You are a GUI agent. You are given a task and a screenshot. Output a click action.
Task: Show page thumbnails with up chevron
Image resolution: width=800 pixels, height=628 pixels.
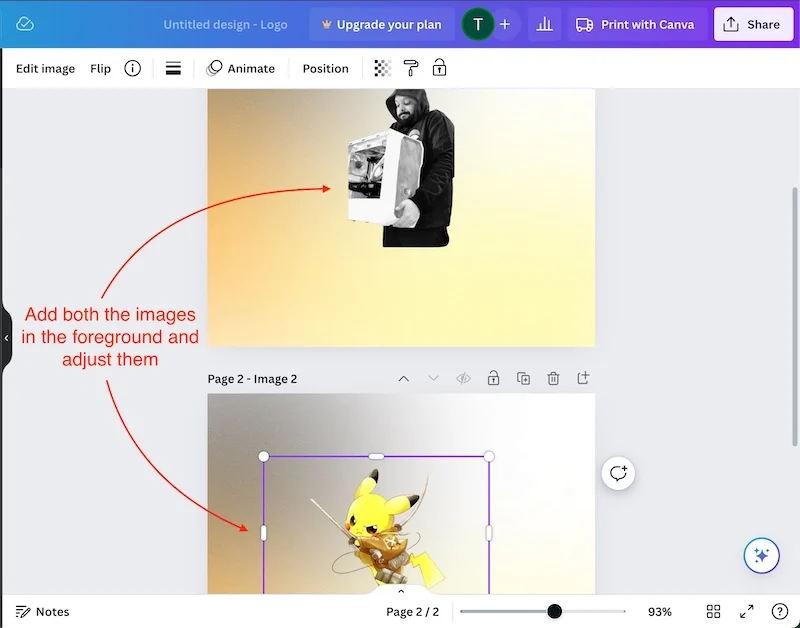401,591
